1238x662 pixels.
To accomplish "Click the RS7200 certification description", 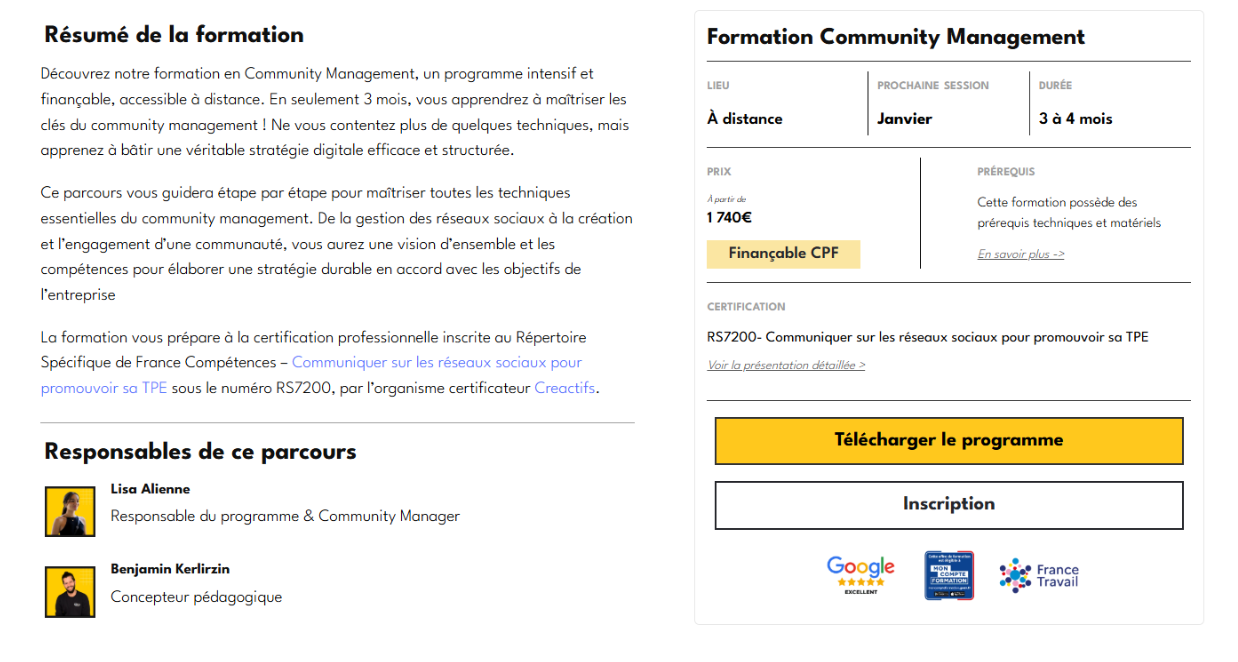I will click(x=926, y=337).
